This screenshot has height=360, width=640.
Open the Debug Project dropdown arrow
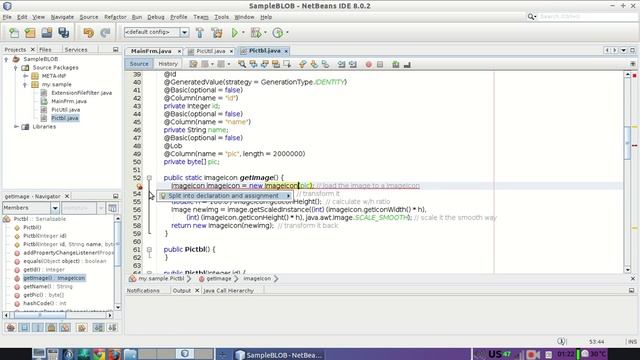pos(265,33)
